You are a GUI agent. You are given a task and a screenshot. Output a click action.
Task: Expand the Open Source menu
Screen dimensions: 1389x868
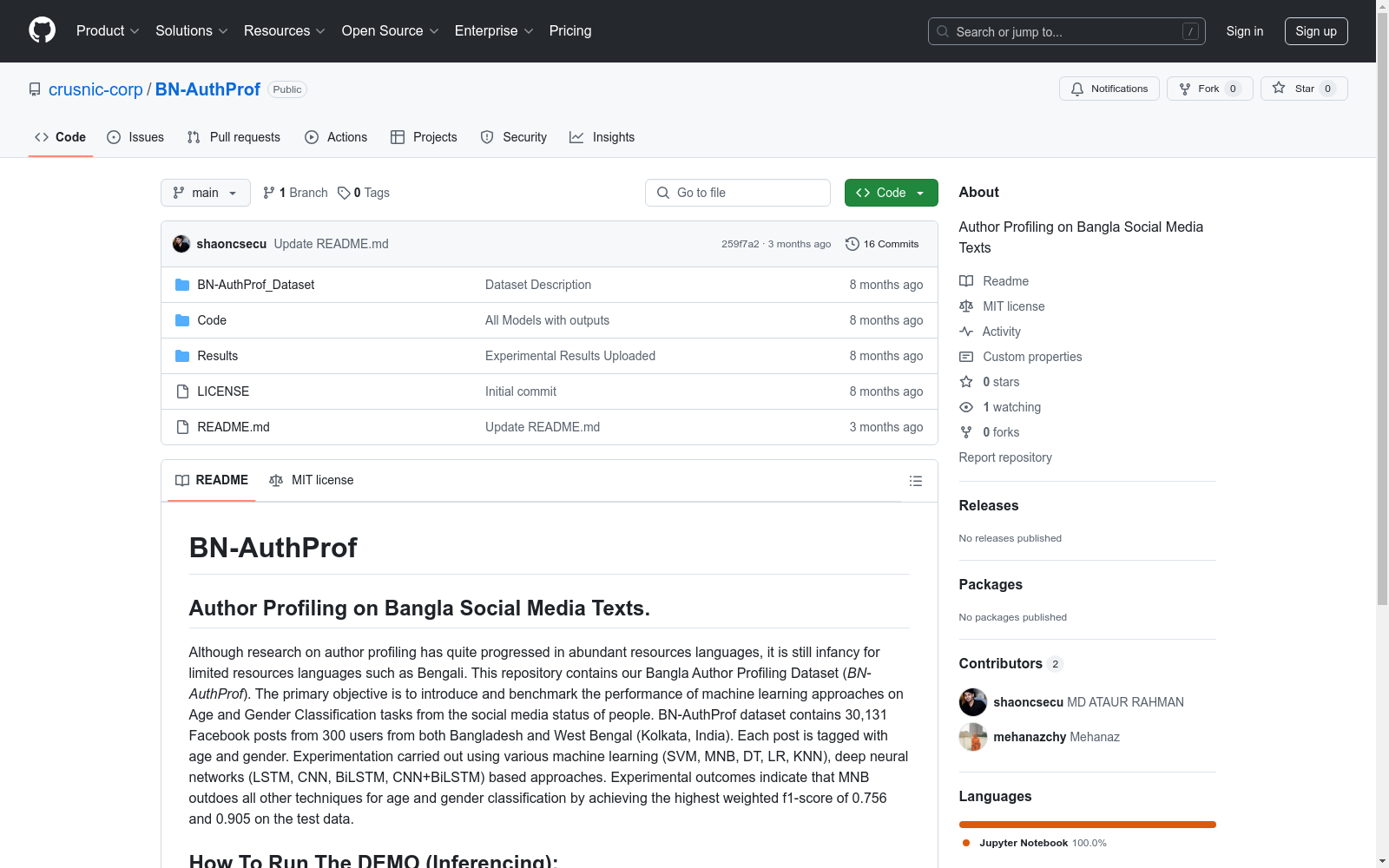click(391, 31)
